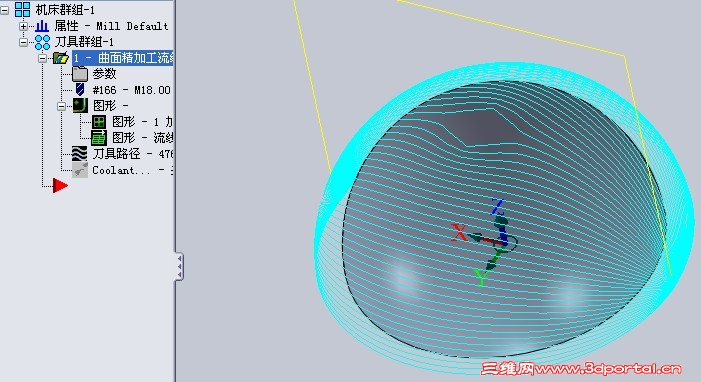Click the red X axis label
This screenshot has width=701, height=382.
459,233
